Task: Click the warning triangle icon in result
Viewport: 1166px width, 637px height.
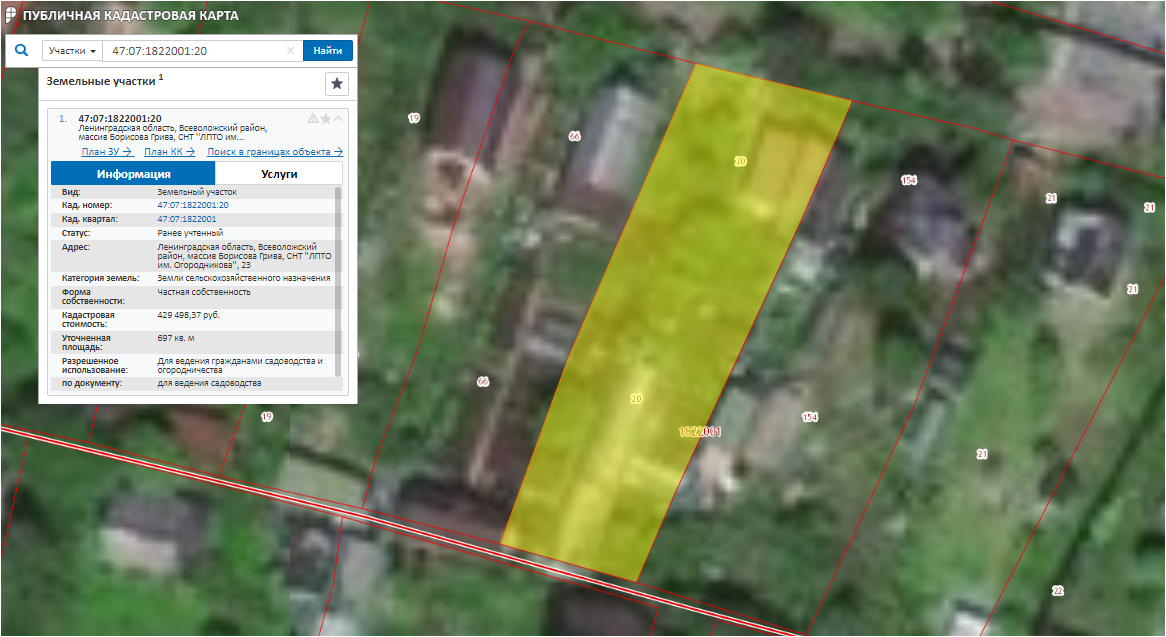Action: tap(313, 118)
